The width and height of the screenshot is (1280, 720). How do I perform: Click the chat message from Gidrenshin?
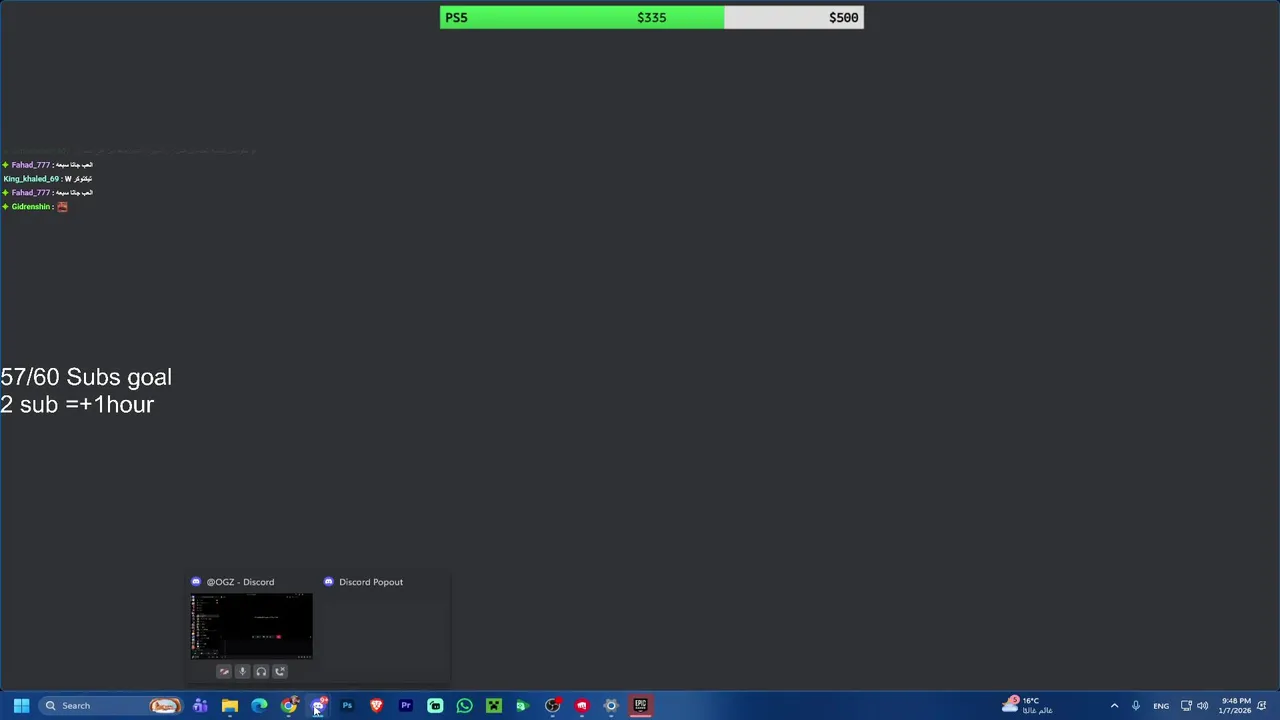[35, 207]
